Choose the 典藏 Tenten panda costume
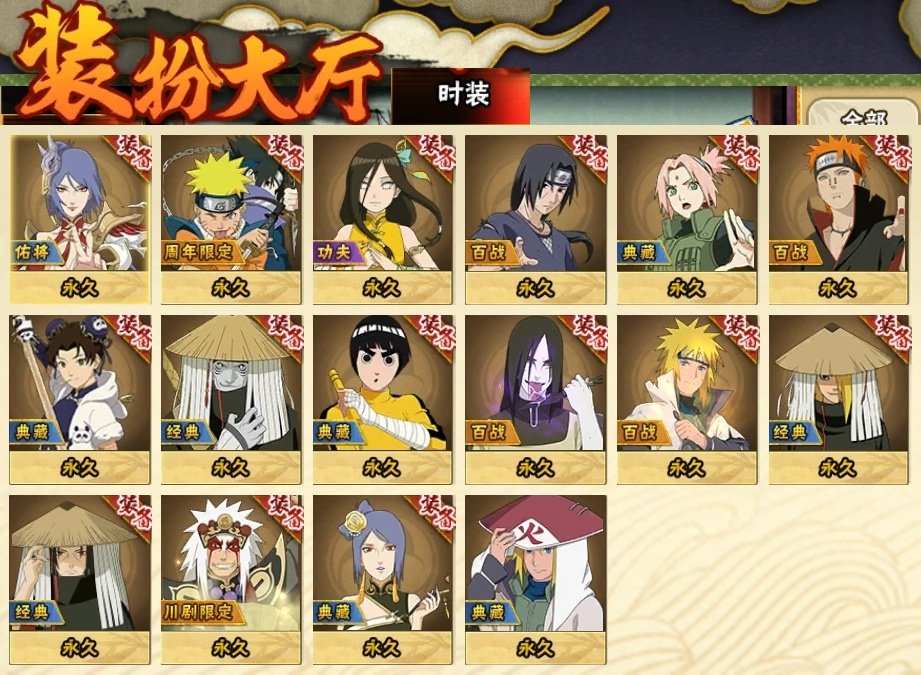Screen dimensions: 921x675 (x=80, y=399)
